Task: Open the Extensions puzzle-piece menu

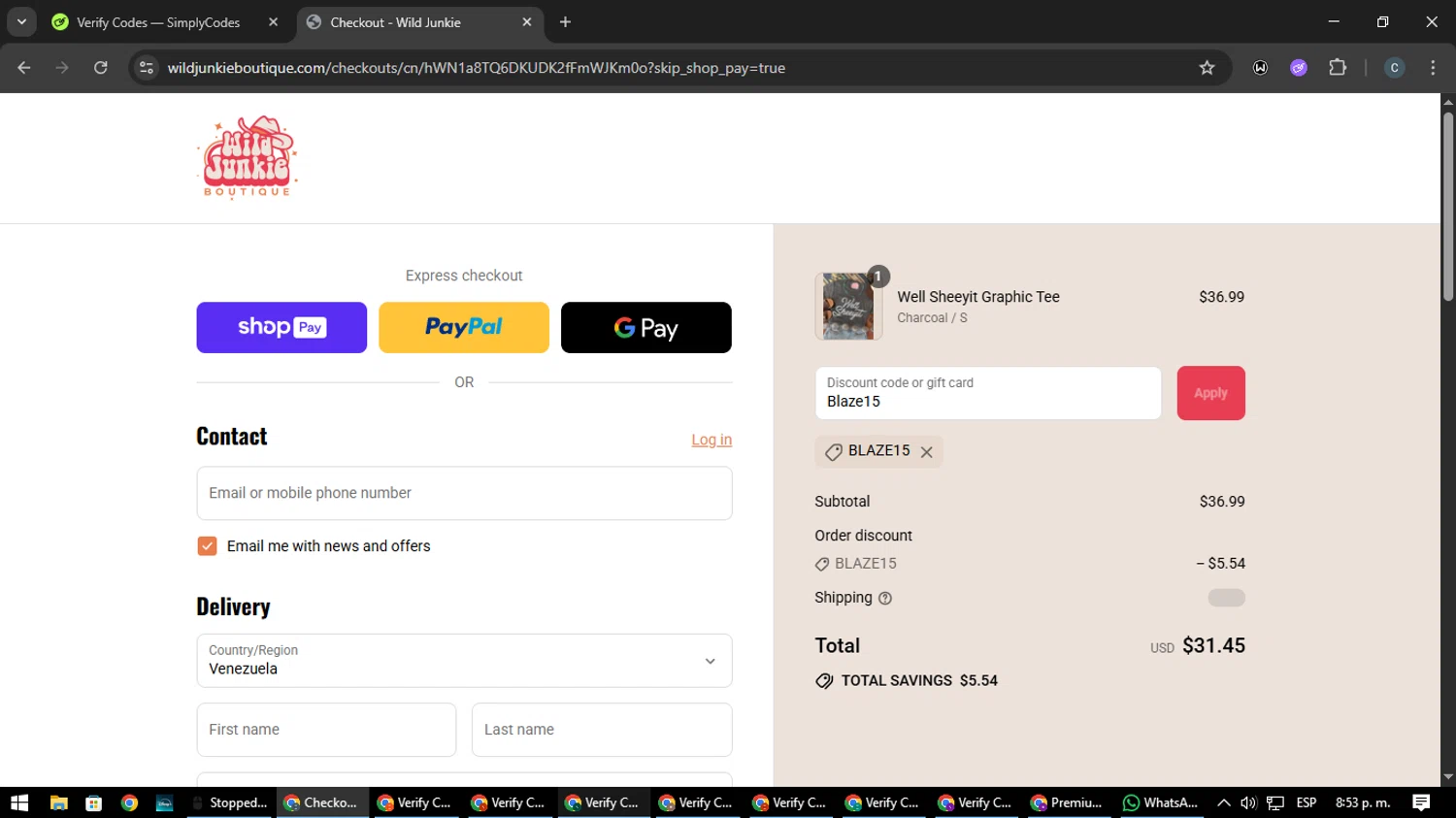Action: pyautogui.click(x=1338, y=68)
